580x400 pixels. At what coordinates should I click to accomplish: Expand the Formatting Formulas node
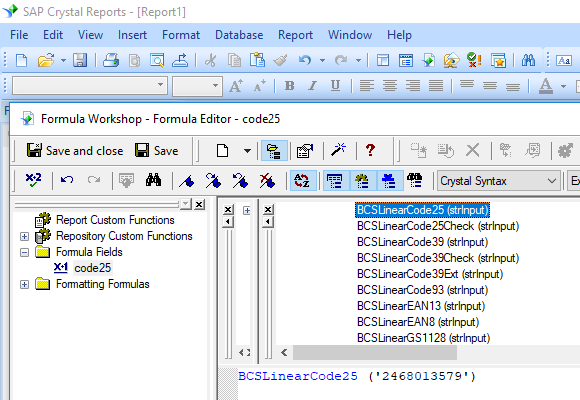[24, 284]
